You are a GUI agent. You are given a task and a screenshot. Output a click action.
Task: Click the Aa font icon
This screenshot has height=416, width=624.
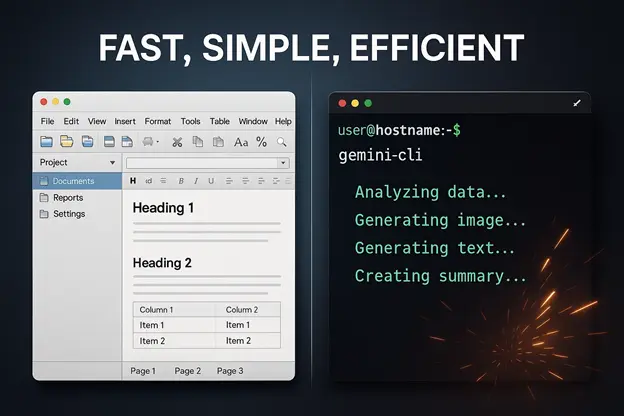click(241, 142)
